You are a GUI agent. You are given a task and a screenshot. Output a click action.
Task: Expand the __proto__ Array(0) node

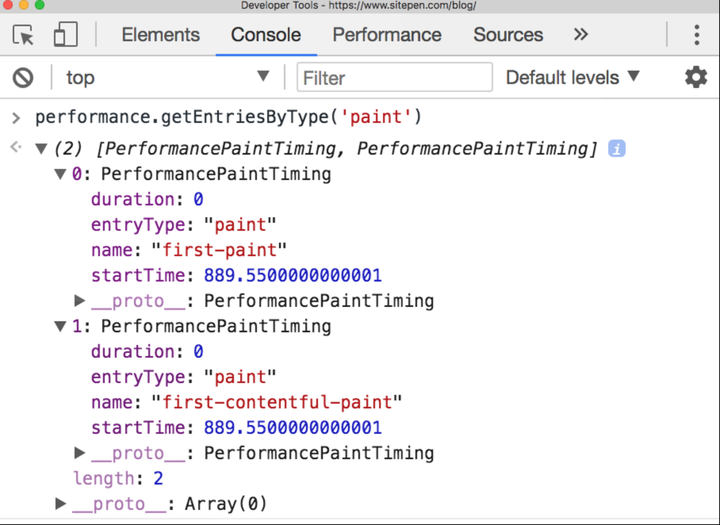[x=61, y=504]
